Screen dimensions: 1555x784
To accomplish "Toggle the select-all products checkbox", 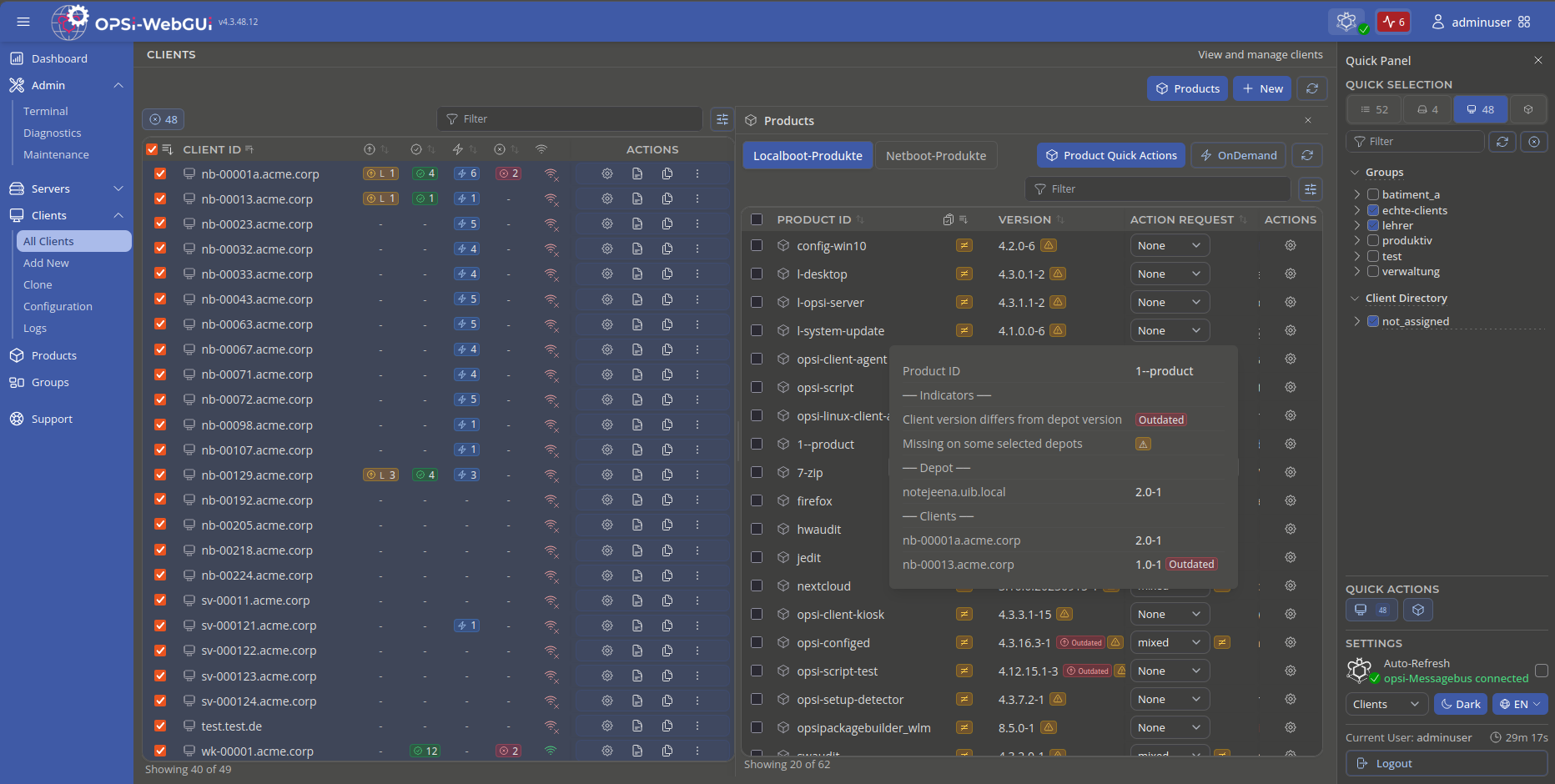I will click(757, 219).
